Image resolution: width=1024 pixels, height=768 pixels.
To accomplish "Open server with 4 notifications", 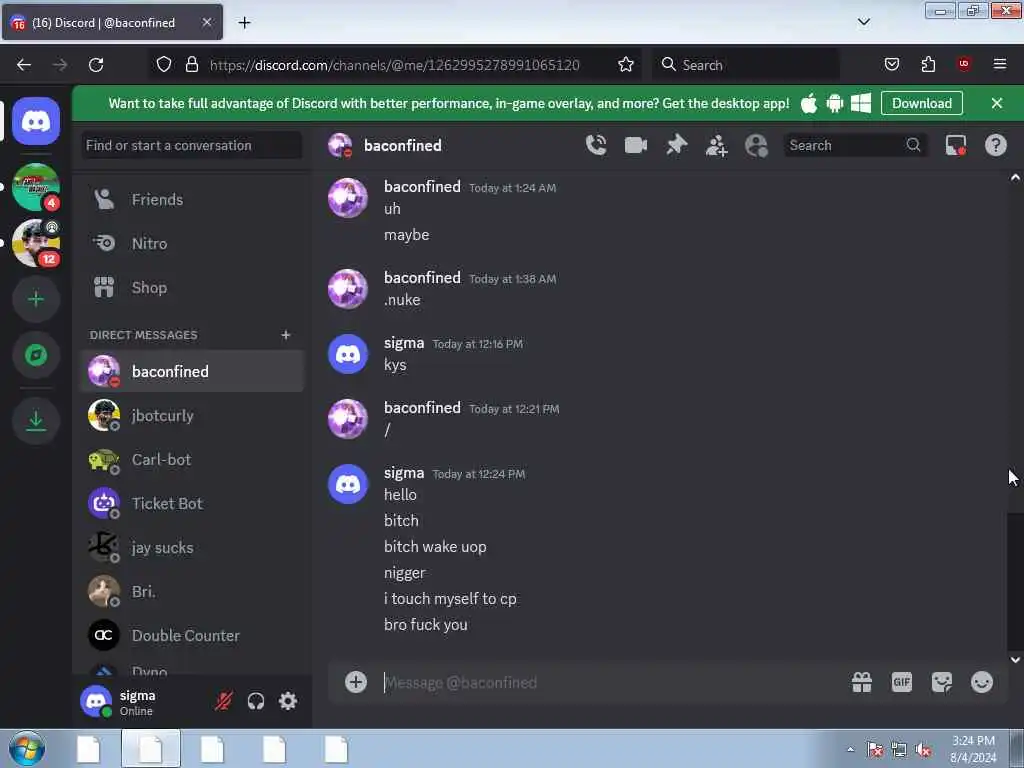I will point(36,187).
